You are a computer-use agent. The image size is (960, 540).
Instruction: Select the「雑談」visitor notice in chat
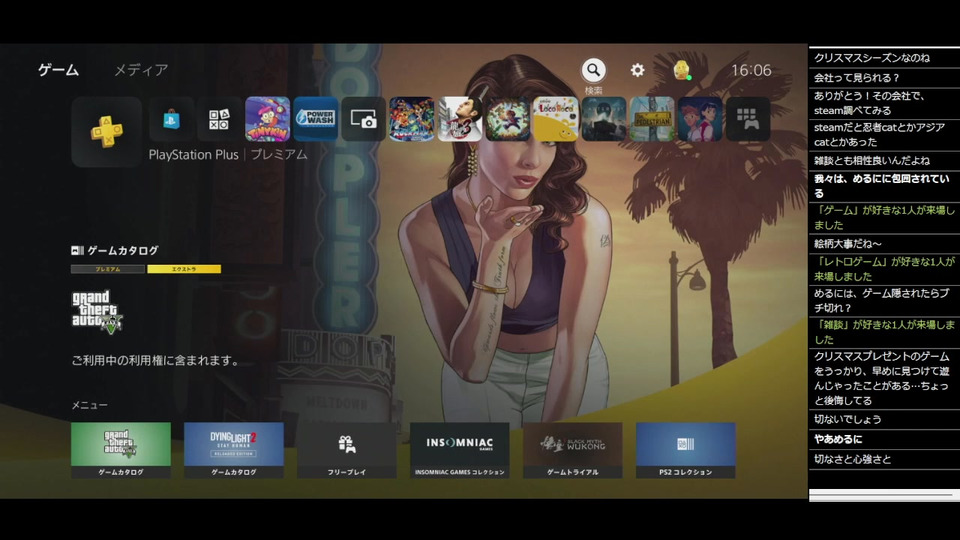click(x=884, y=332)
